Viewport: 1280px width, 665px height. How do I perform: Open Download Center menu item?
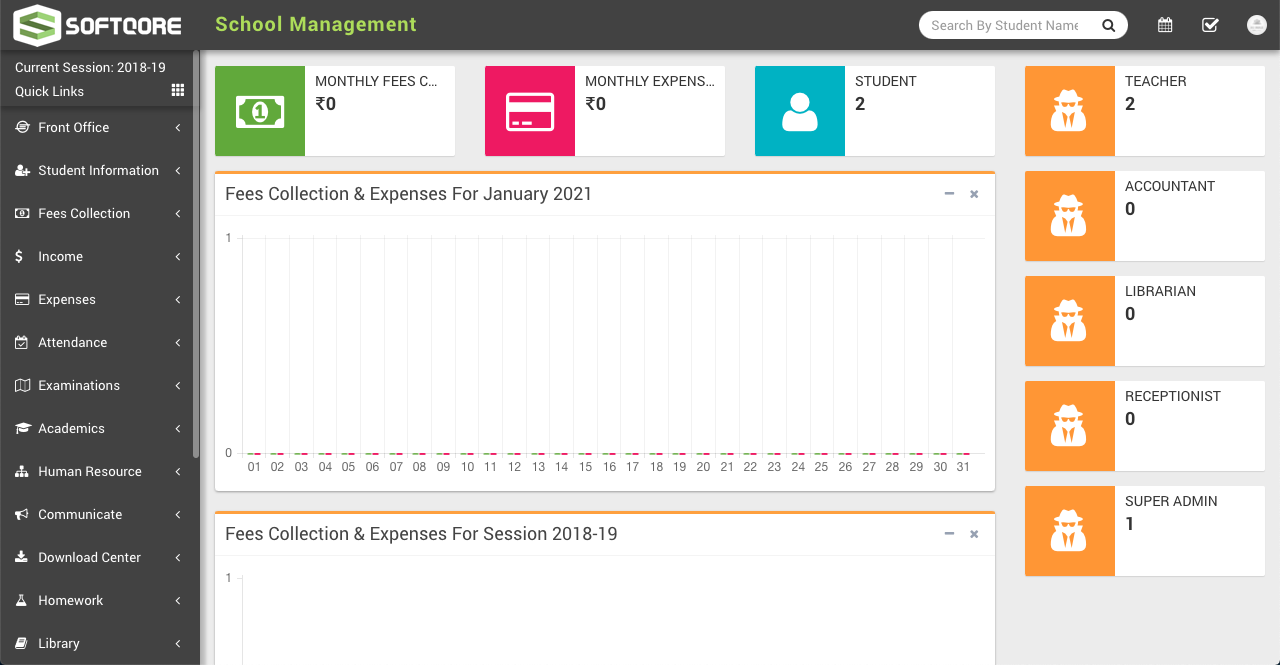tap(98, 557)
